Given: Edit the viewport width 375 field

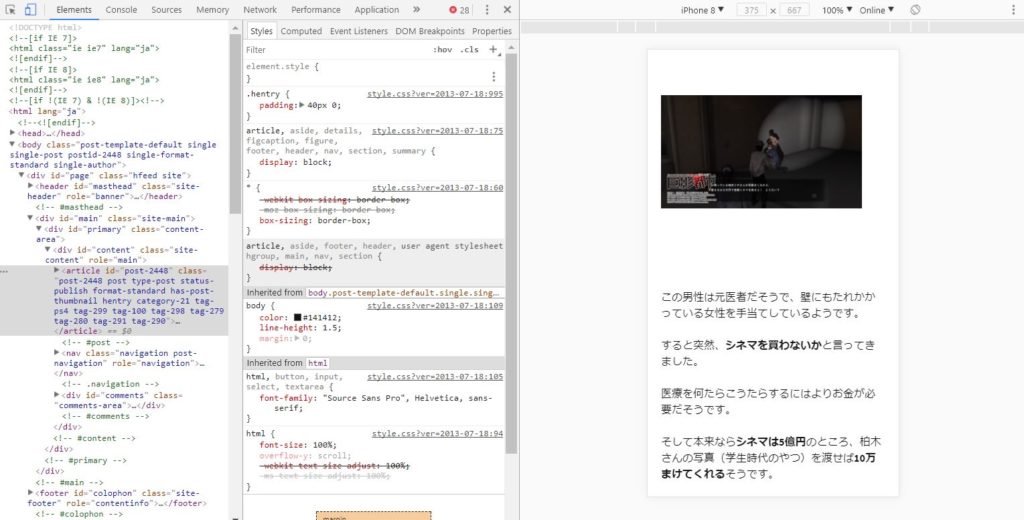Looking at the screenshot, I should 751,10.
